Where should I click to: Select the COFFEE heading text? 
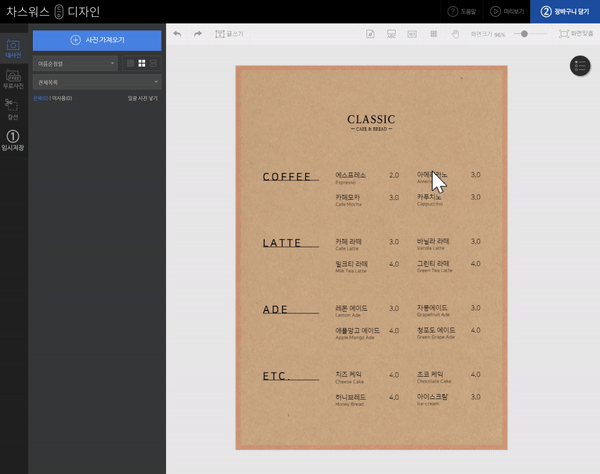287,177
